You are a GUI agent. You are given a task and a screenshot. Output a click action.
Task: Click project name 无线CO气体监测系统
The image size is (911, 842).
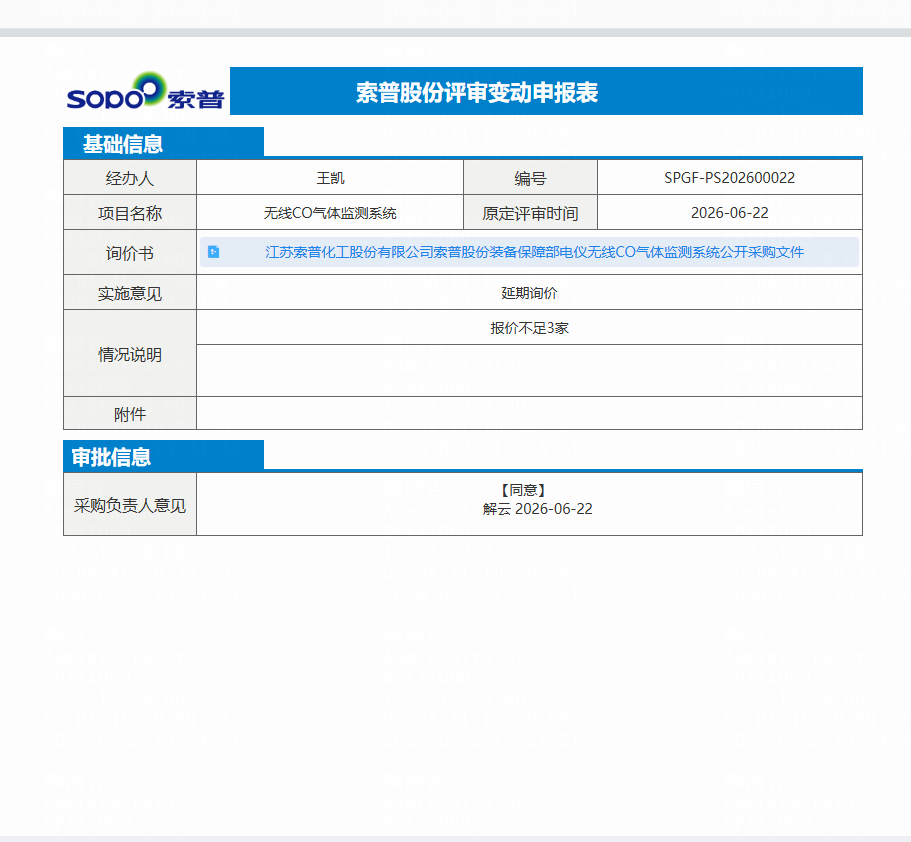click(330, 213)
